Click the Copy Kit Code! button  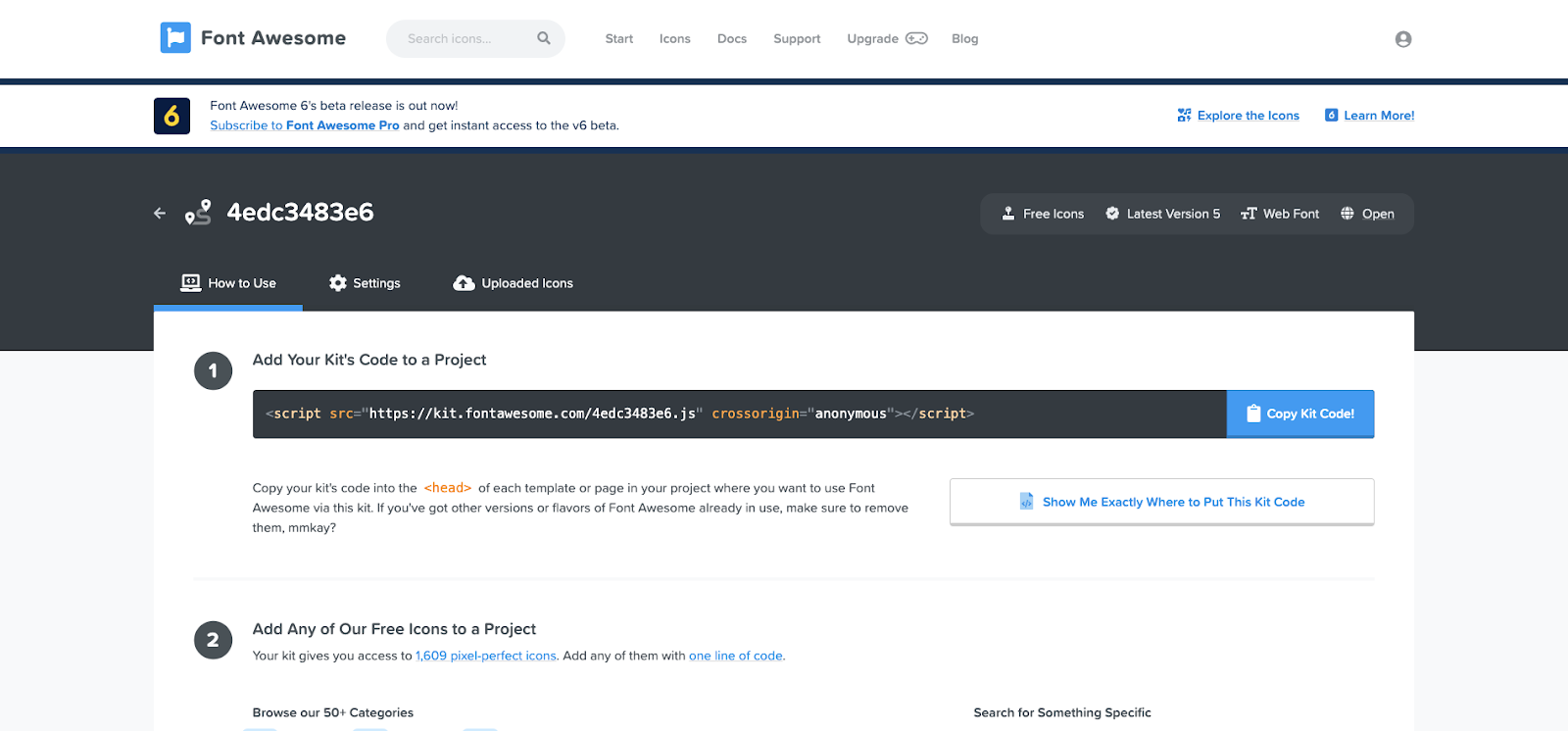(x=1300, y=414)
